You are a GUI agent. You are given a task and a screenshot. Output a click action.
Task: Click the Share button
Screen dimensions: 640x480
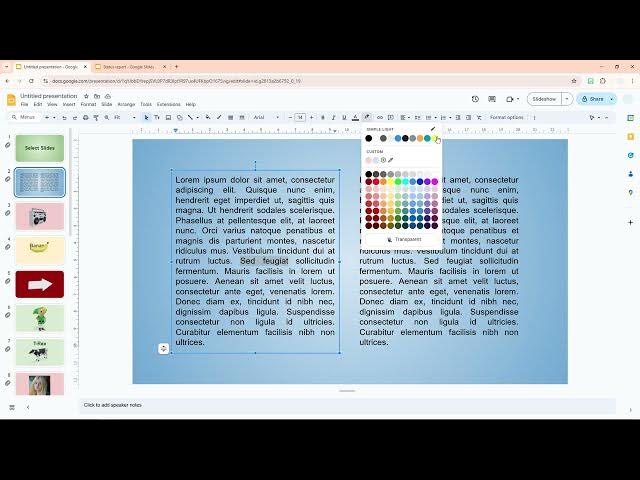[593, 99]
